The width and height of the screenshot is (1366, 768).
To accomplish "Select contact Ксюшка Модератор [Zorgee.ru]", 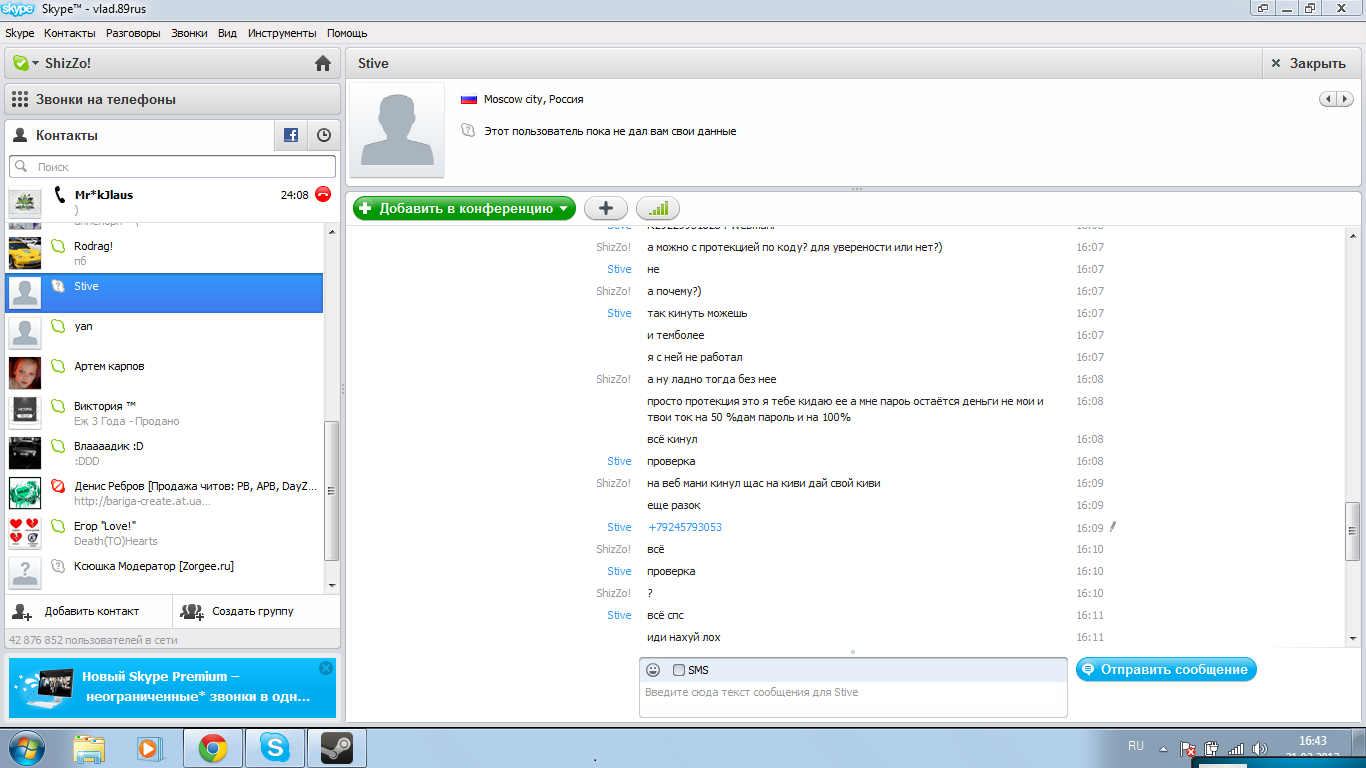I will click(164, 573).
